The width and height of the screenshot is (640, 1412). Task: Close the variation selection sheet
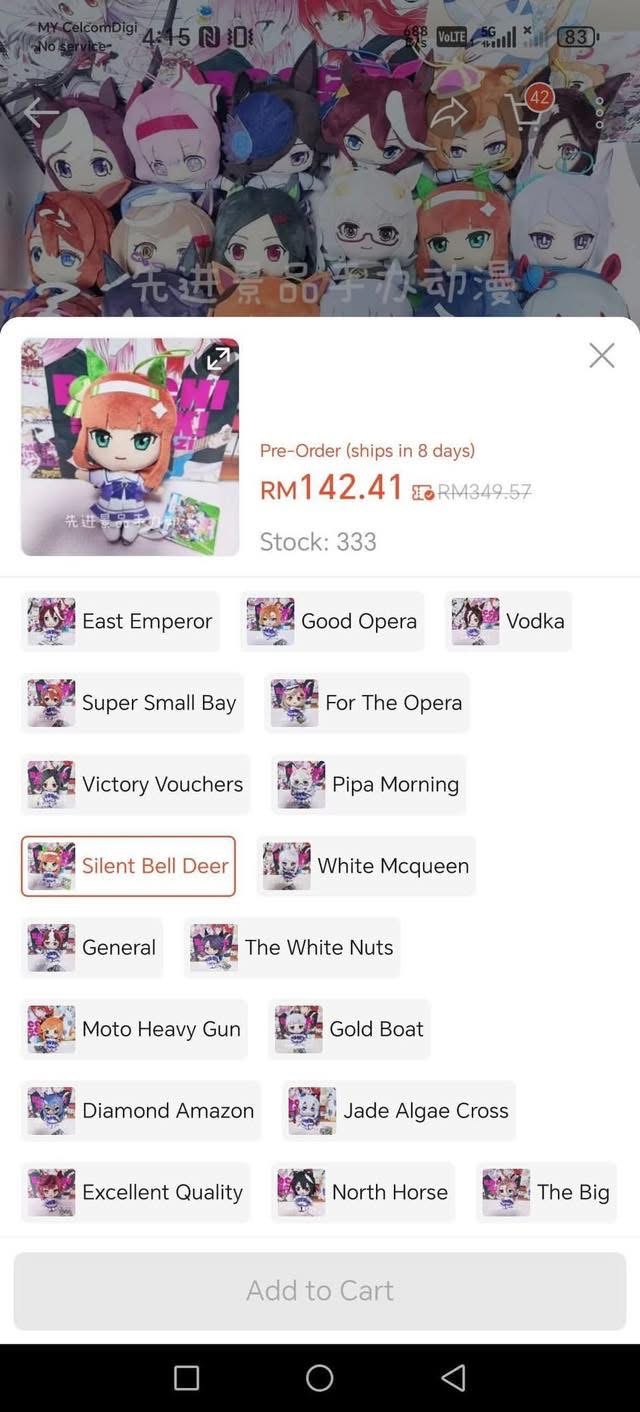pos(602,355)
